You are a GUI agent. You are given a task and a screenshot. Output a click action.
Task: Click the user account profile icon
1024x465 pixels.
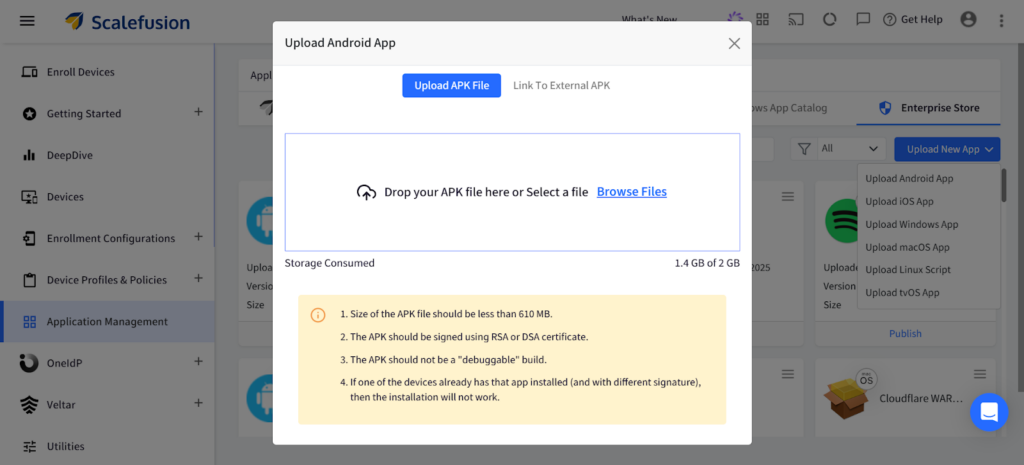967,20
